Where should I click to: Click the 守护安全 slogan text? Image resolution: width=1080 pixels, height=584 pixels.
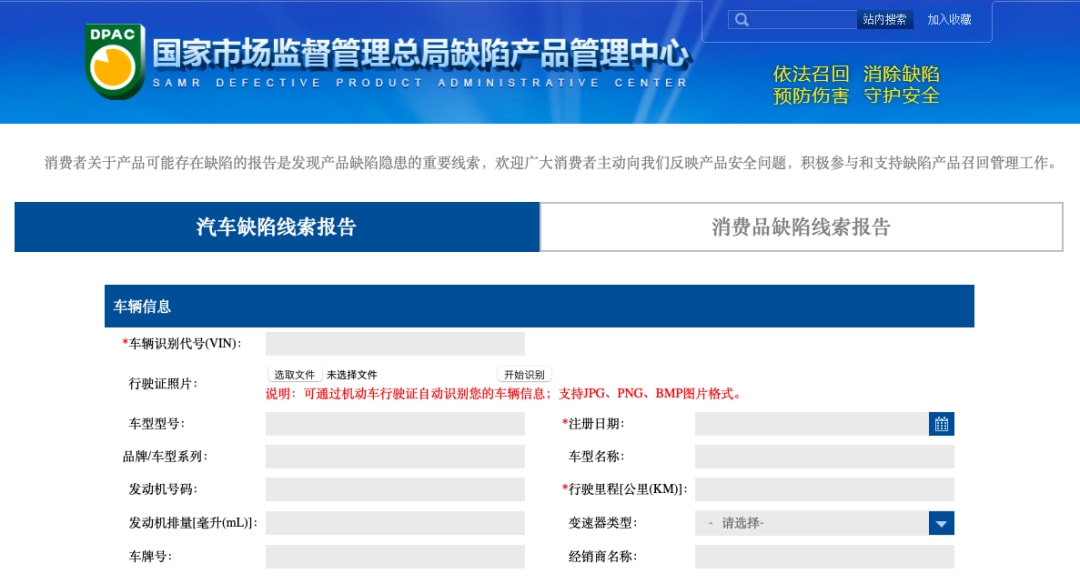click(x=902, y=96)
